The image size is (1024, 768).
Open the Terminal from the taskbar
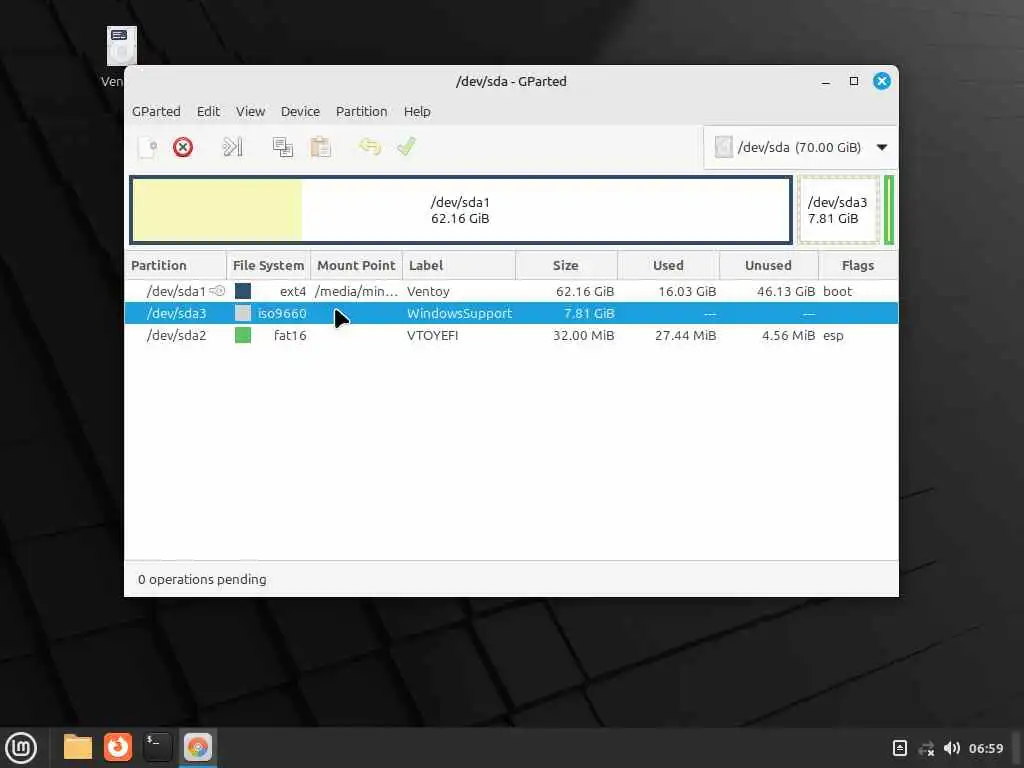tap(158, 747)
